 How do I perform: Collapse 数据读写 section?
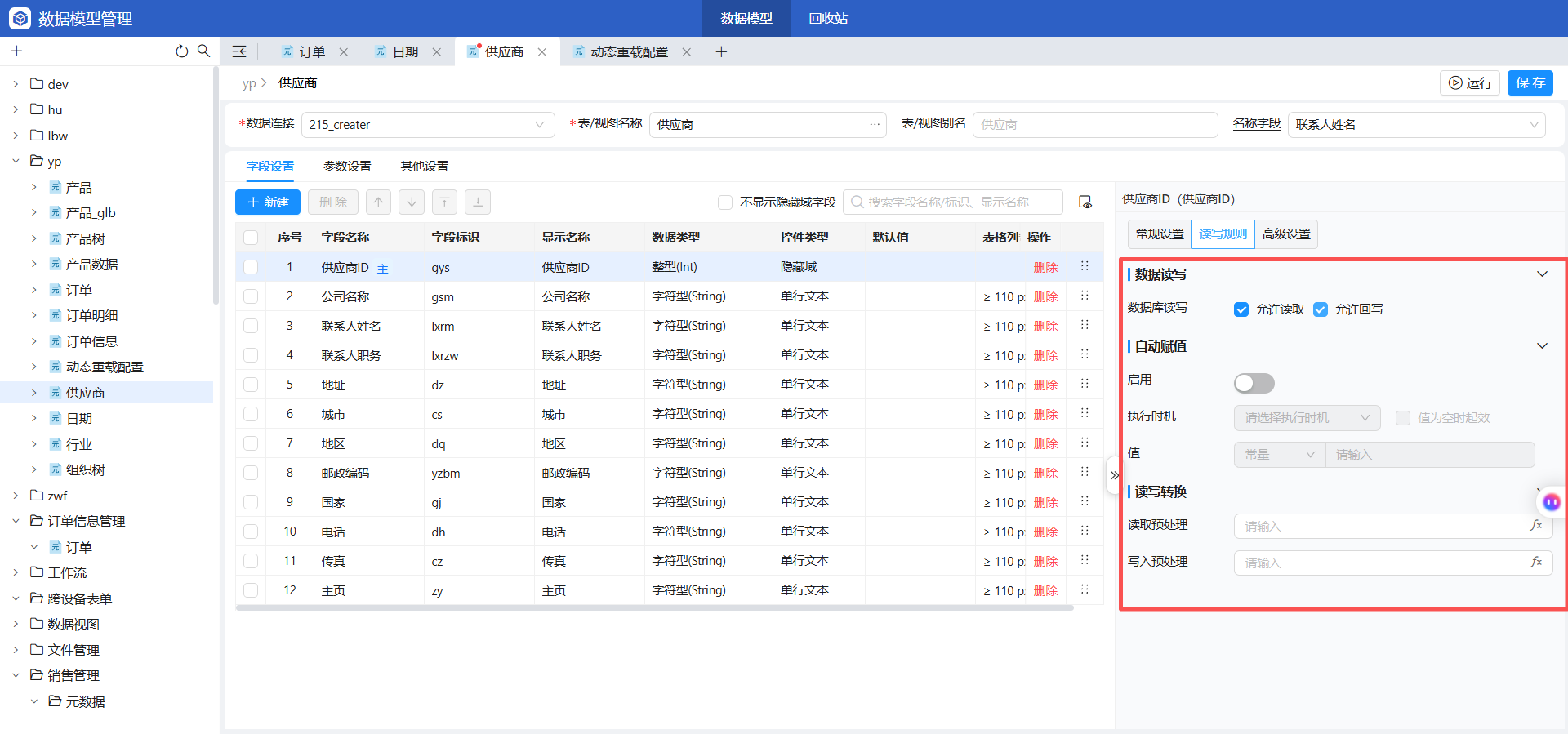point(1542,274)
